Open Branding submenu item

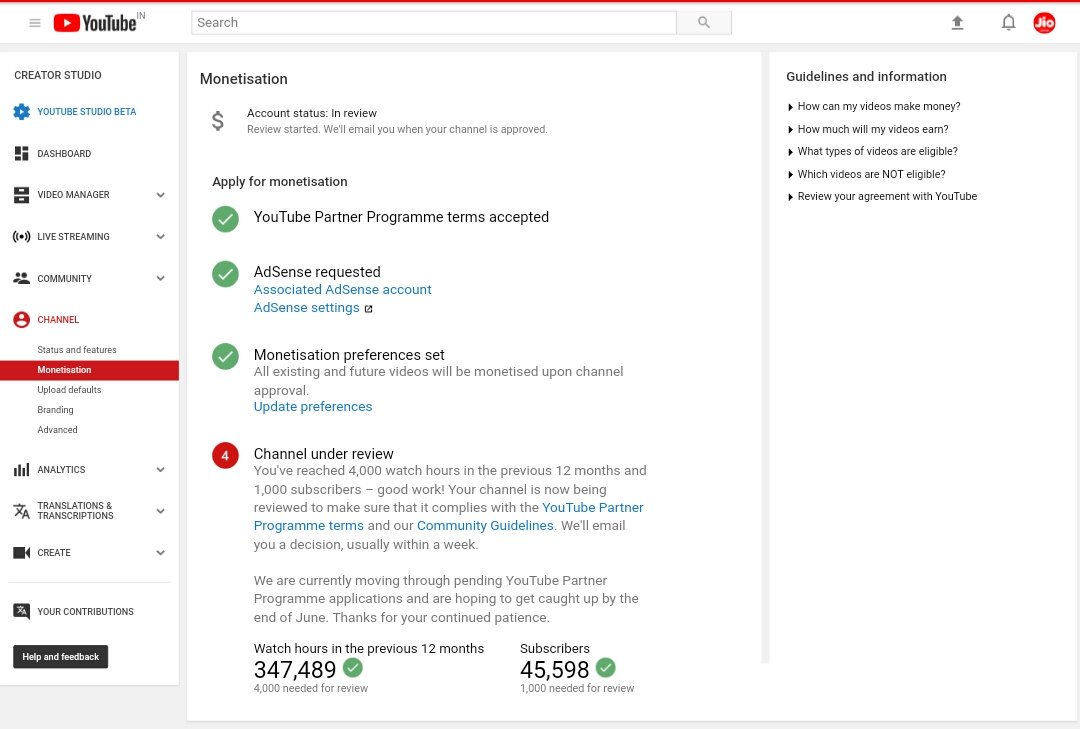(x=55, y=410)
